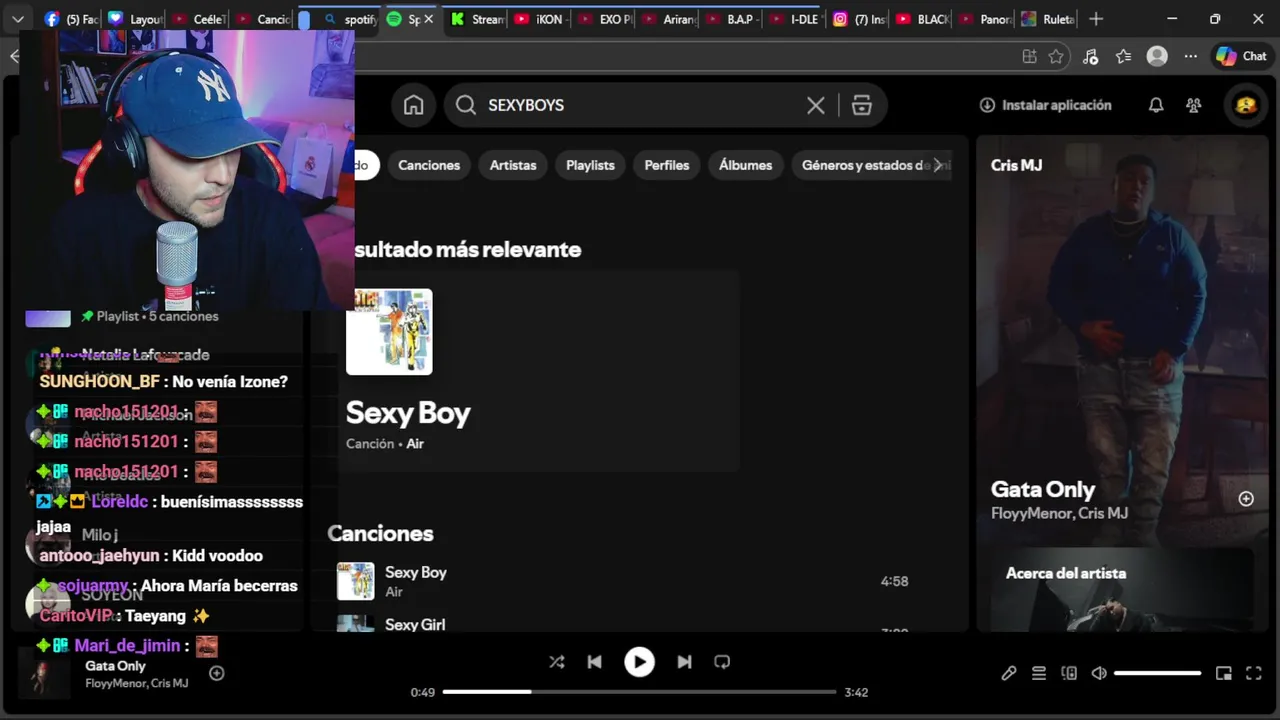1280x720 pixels.
Task: Open browser settings and more menu
Action: pyautogui.click(x=1190, y=57)
